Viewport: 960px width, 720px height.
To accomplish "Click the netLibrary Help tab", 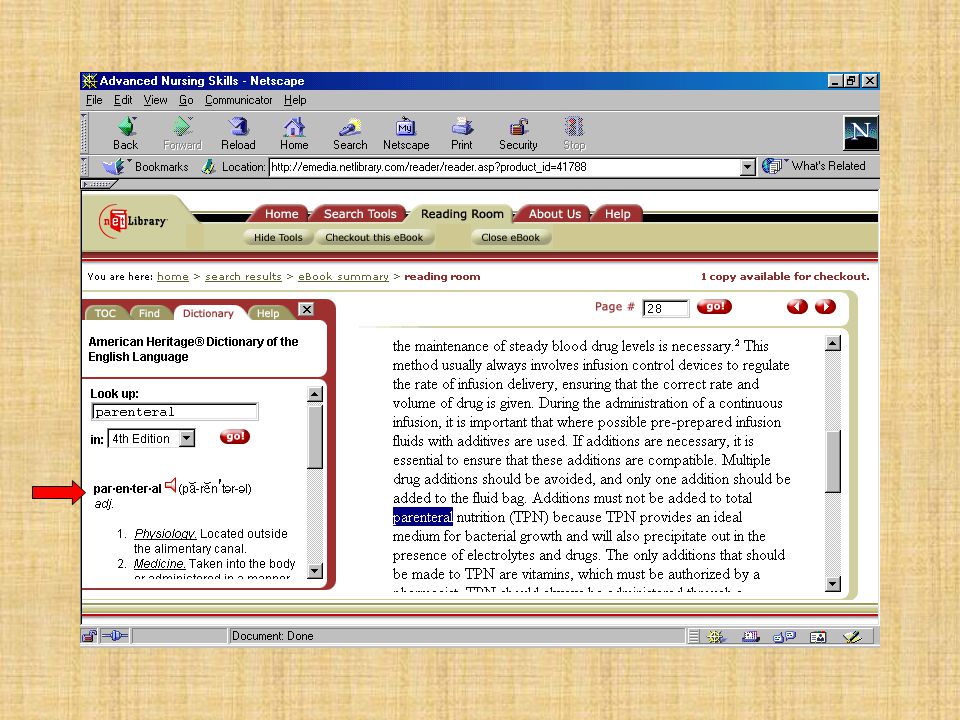I will (617, 214).
